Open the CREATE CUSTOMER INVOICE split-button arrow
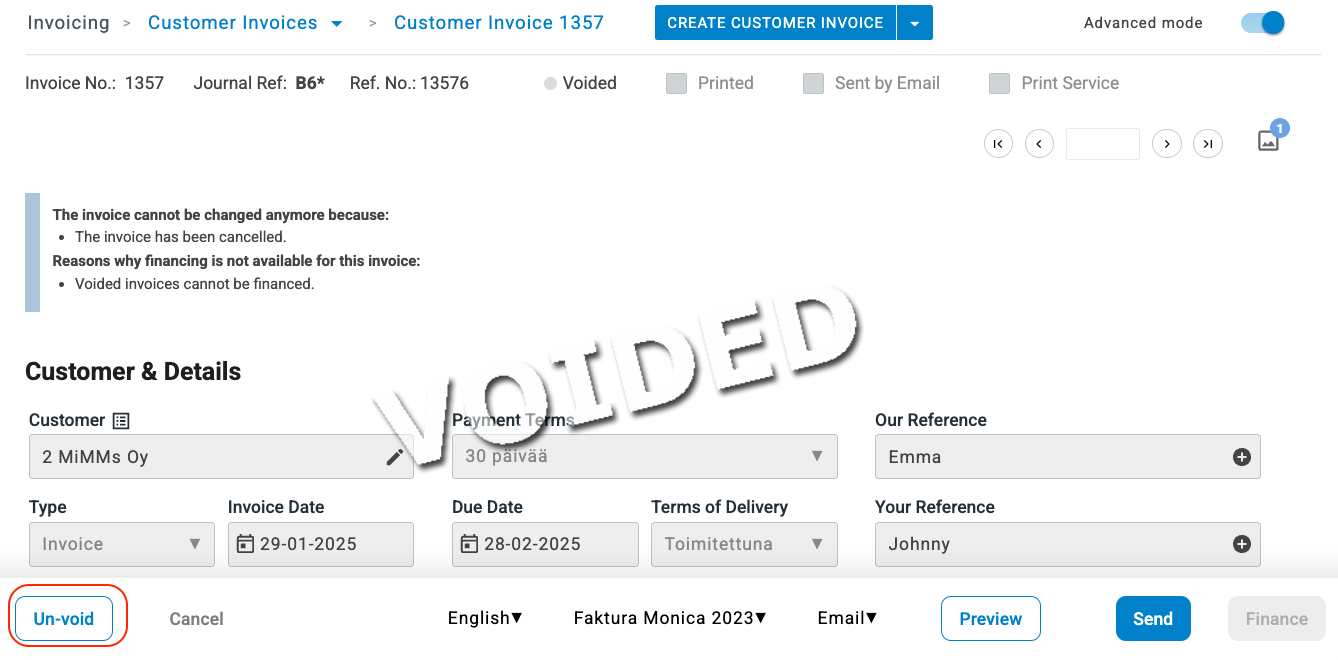The height and width of the screenshot is (660, 1338). pyautogui.click(x=915, y=22)
